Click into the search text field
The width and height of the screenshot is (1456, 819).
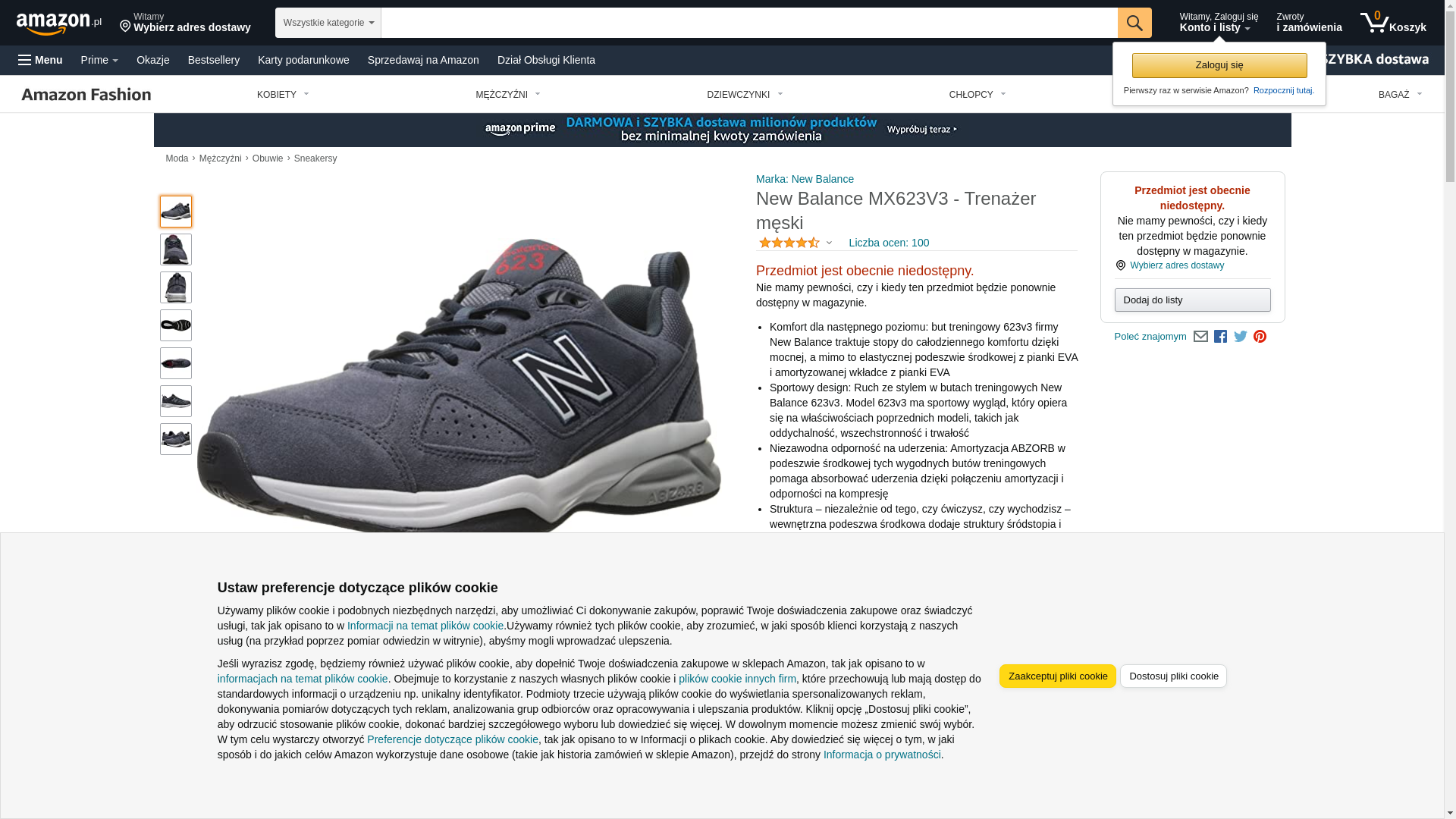pos(749,23)
